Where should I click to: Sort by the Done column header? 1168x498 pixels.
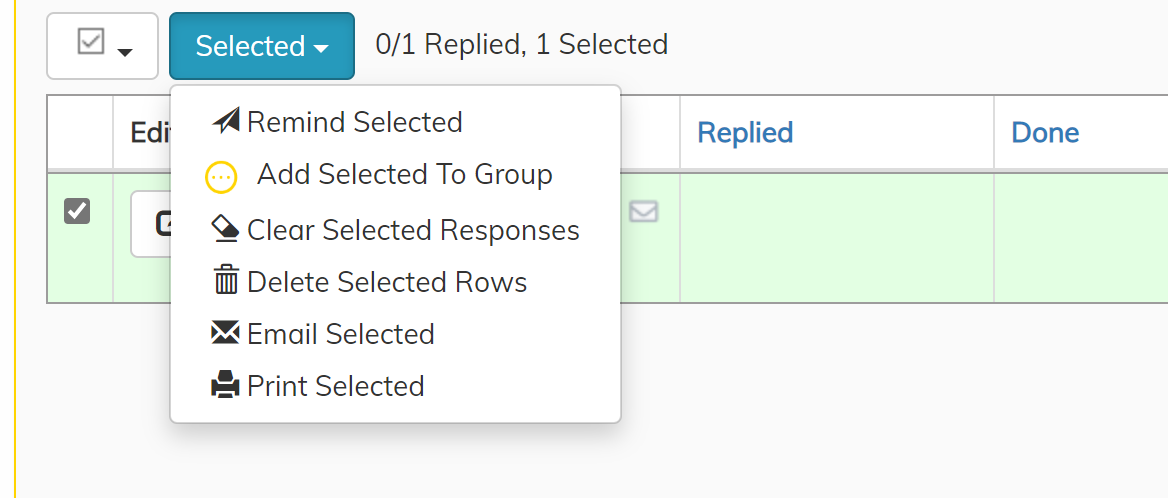1045,133
